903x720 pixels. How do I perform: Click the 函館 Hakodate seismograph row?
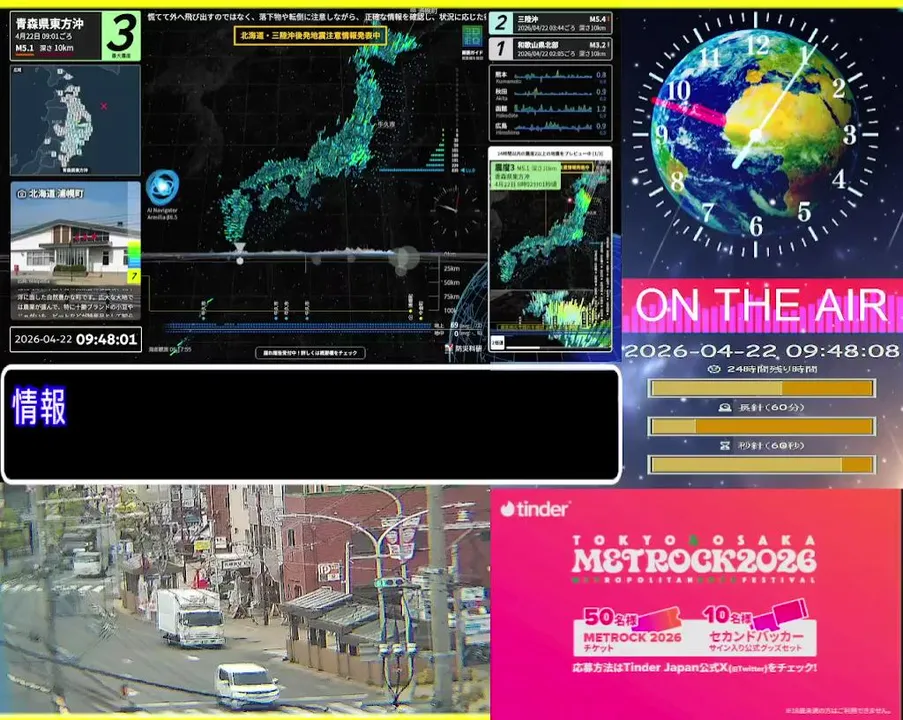(x=551, y=110)
